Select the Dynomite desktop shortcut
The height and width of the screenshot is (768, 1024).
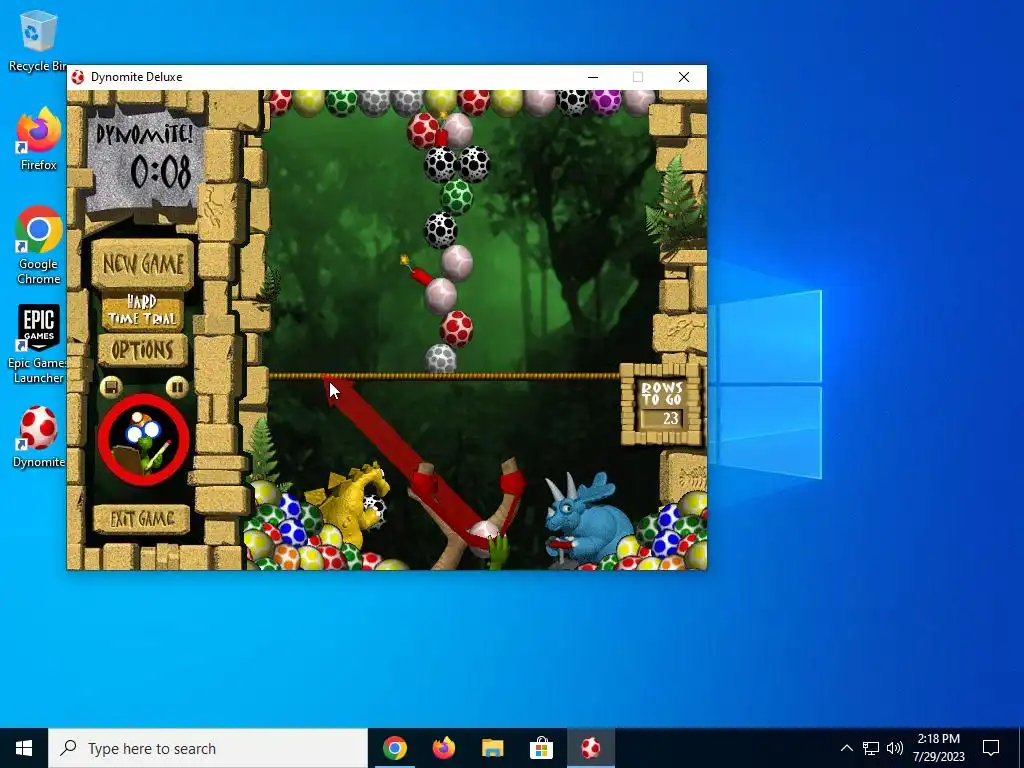[39, 438]
